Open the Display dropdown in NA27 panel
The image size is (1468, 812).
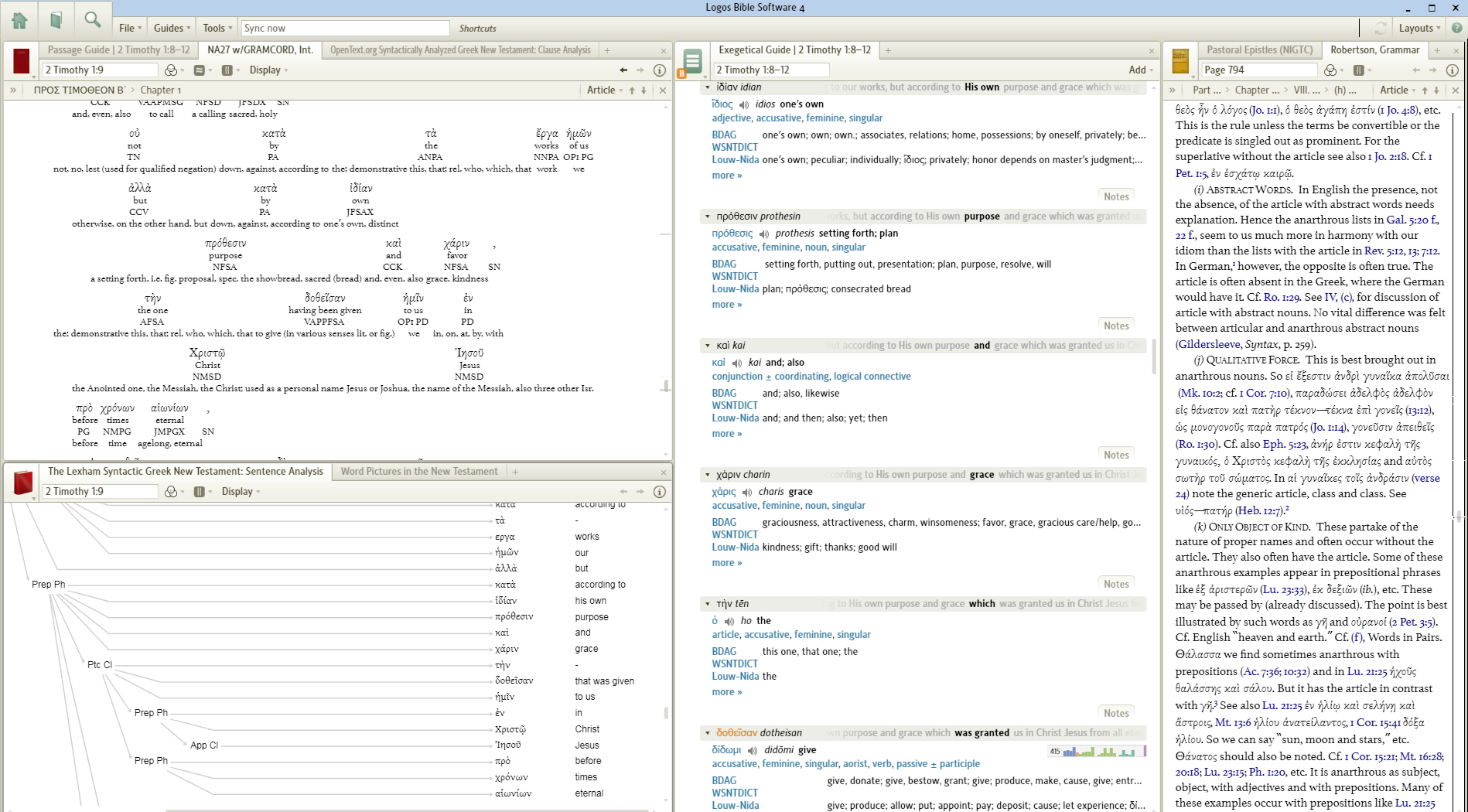(x=268, y=70)
